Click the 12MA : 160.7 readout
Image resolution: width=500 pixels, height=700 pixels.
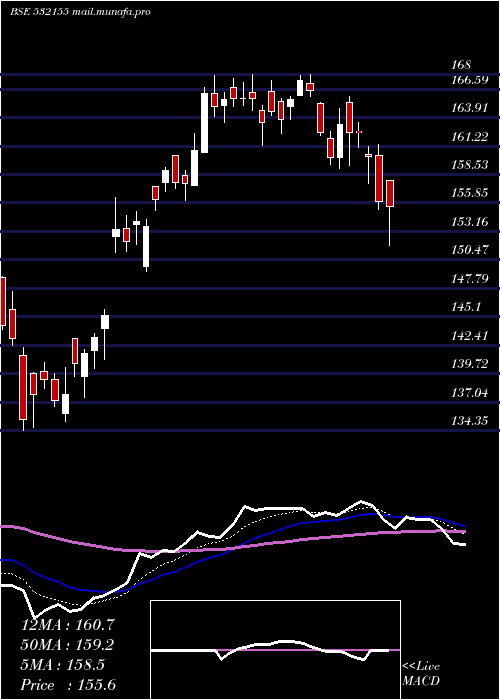[x=68, y=625]
